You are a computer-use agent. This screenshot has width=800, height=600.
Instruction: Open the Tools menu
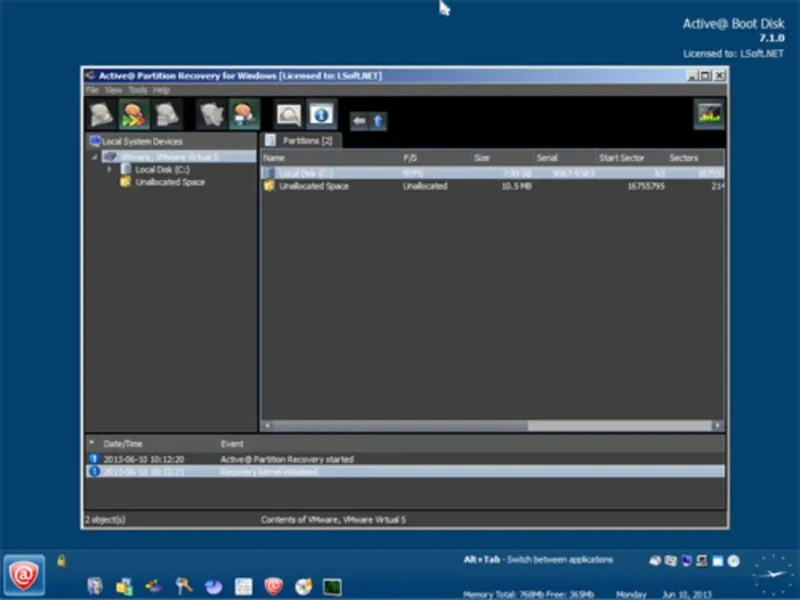click(137, 90)
